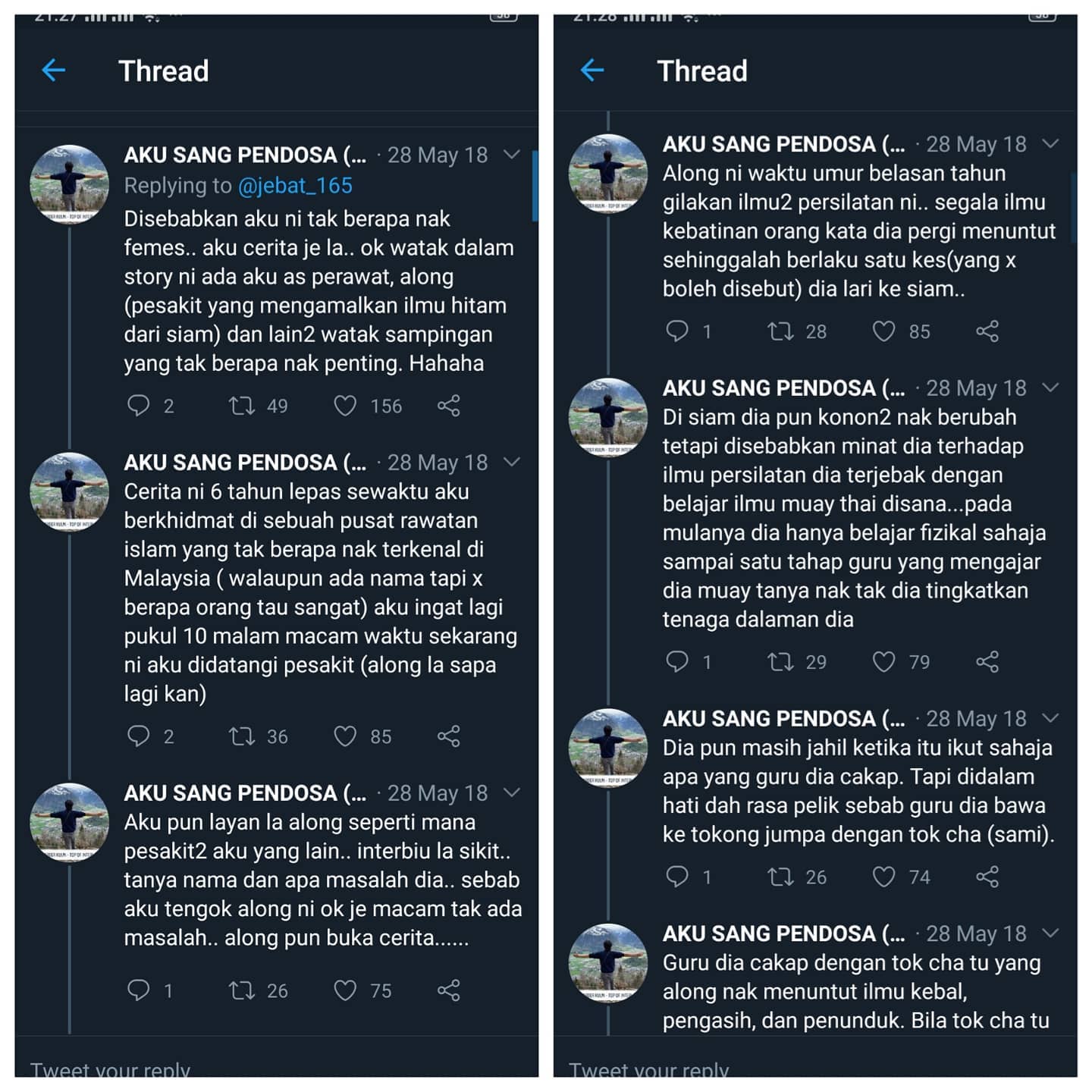
Task: Retweet the tweet showing 49 retweets
Action: point(242,406)
